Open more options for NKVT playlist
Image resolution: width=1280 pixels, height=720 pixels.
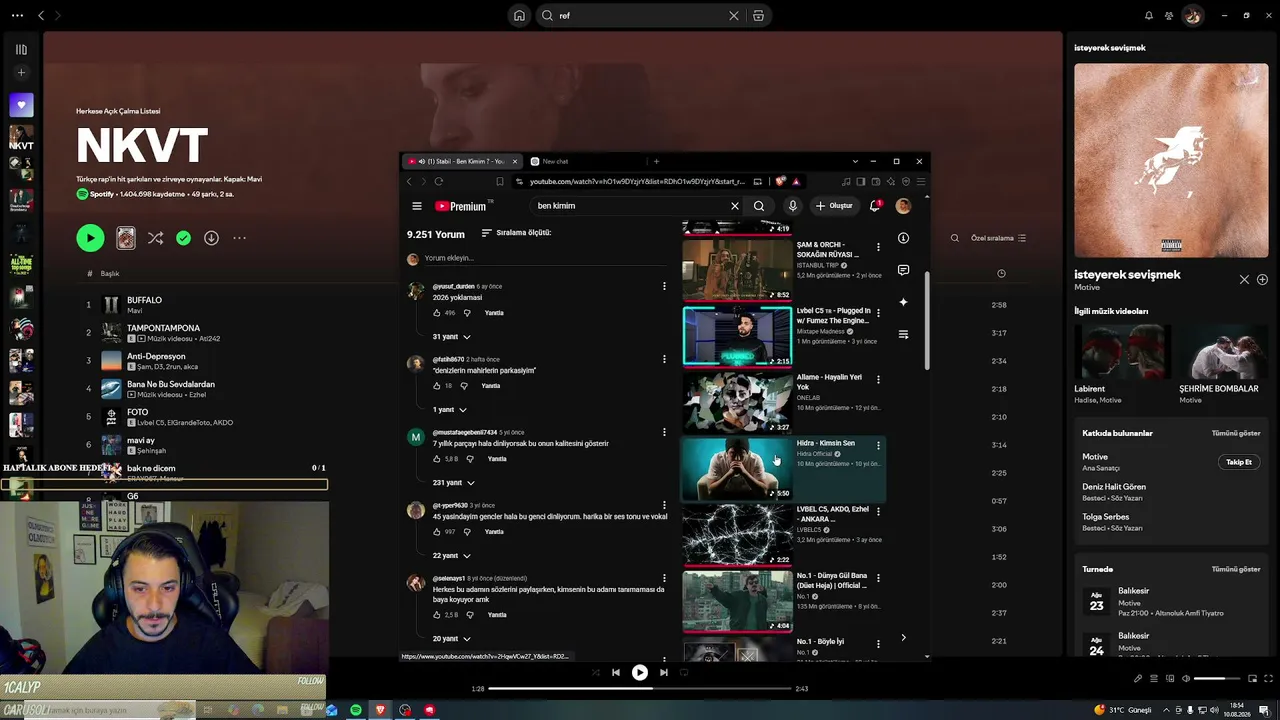(239, 238)
